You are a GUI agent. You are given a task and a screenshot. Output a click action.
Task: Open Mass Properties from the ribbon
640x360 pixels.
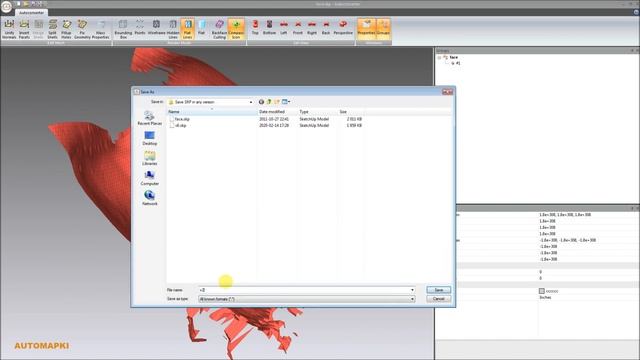[100, 29]
